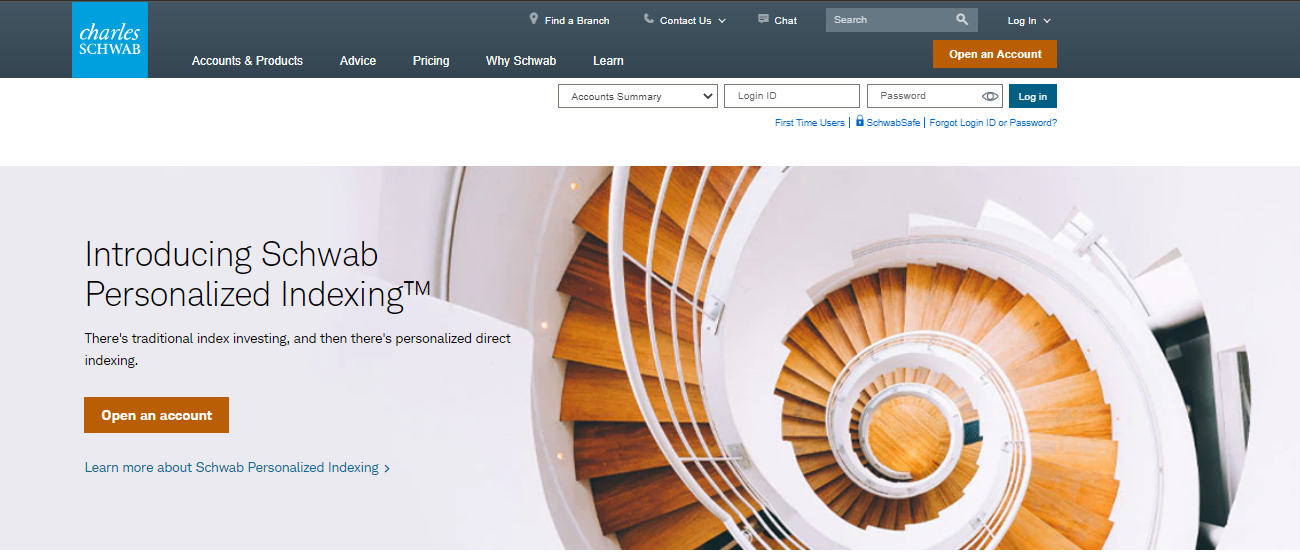Screen dimensions: 1300x557
Task: Open the Learn menu
Action: pyautogui.click(x=608, y=61)
